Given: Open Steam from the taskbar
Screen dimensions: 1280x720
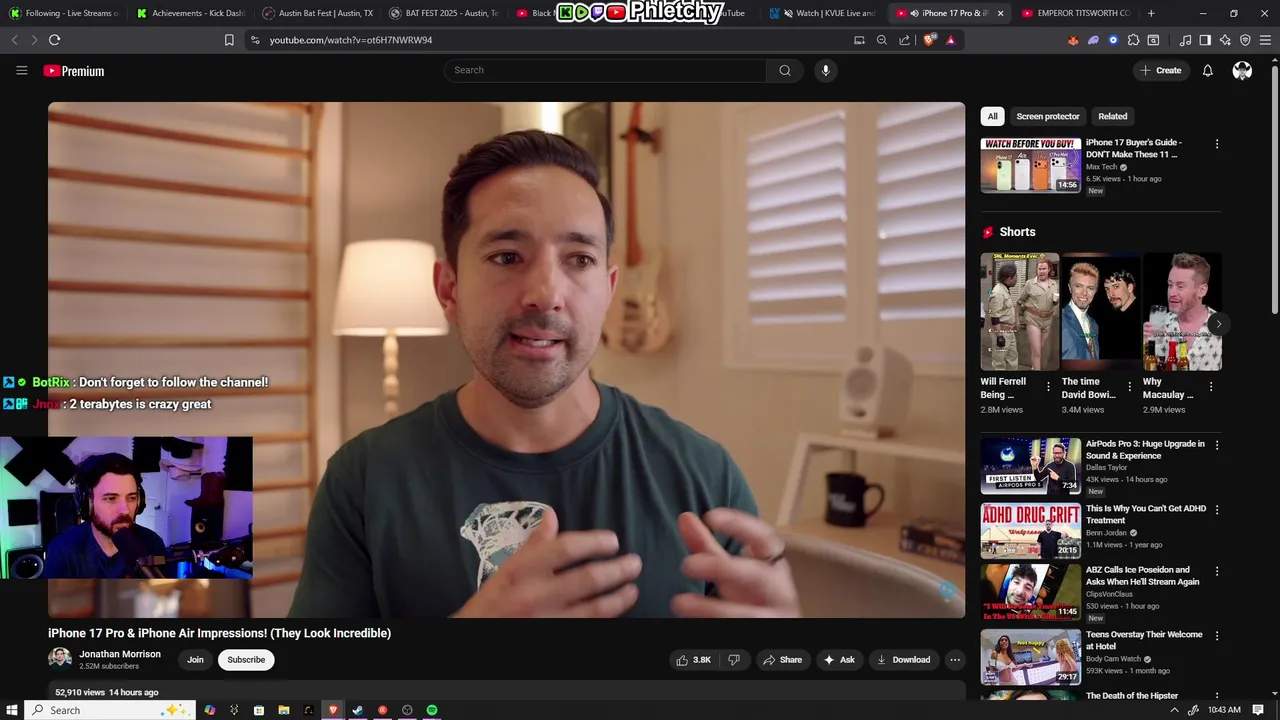Looking at the screenshot, I should 357,710.
